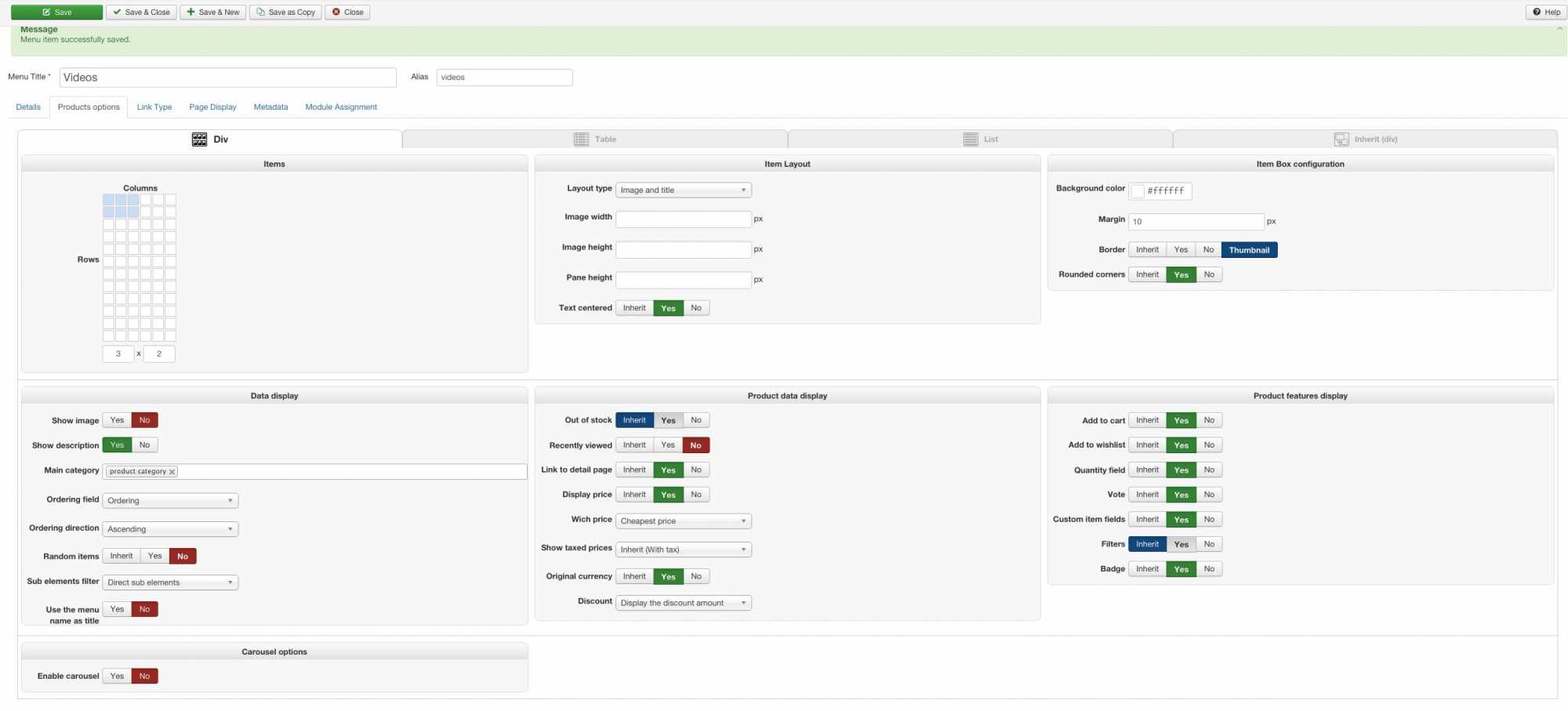Set Display price to Inherit

tap(634, 495)
